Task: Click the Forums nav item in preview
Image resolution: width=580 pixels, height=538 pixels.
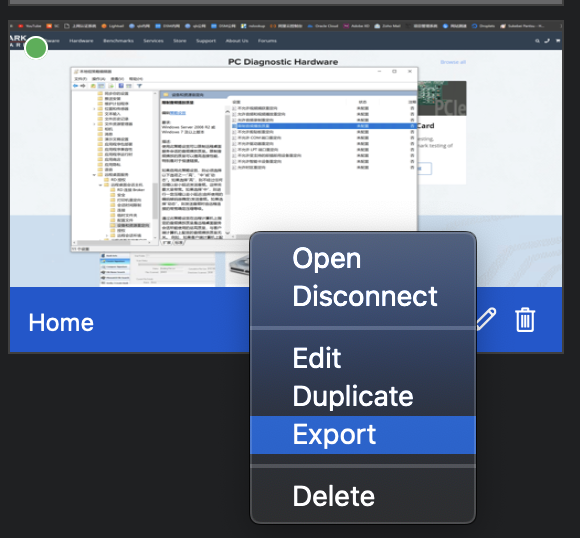Action: click(x=267, y=41)
